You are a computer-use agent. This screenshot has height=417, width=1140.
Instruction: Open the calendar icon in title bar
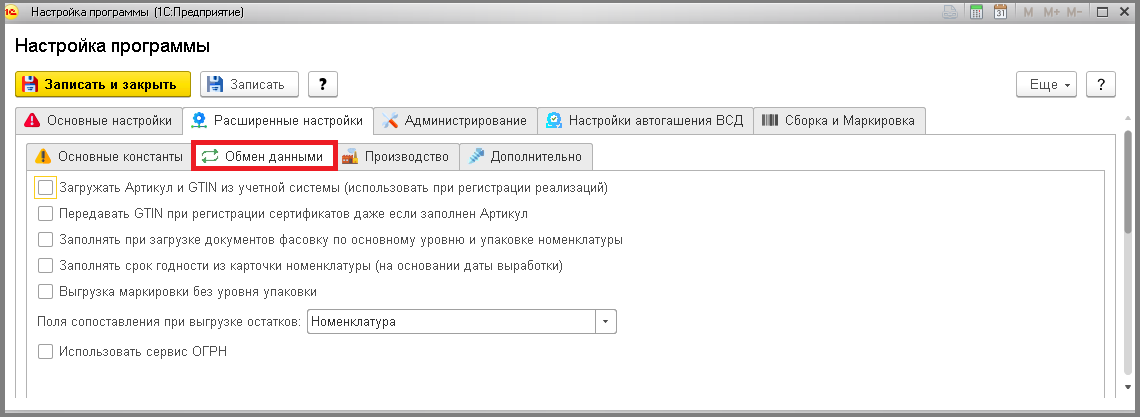click(x=1000, y=12)
